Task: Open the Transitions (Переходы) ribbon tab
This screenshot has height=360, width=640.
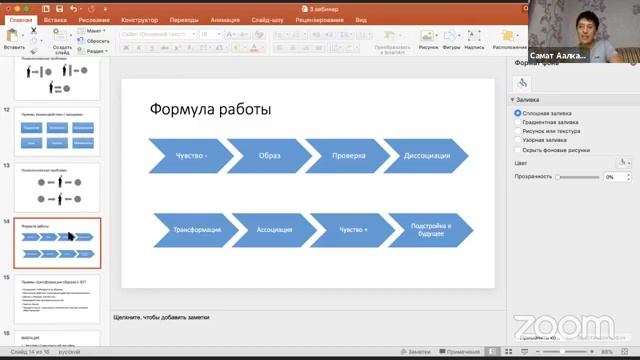Action: [x=184, y=20]
